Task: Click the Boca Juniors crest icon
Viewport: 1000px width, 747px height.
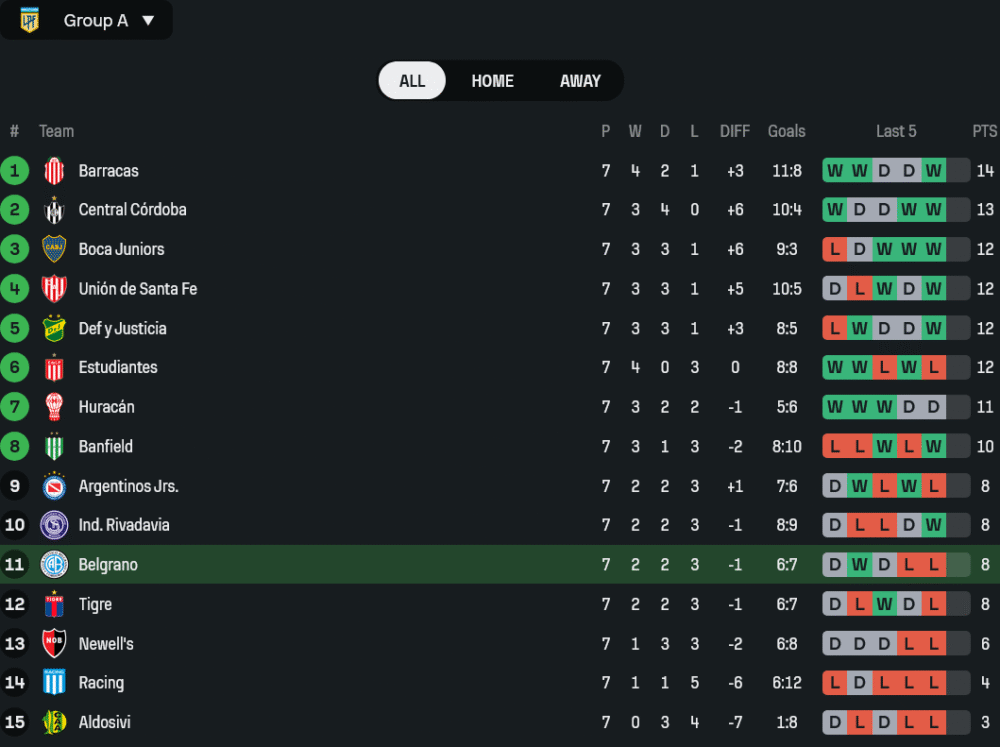Action: tap(54, 249)
